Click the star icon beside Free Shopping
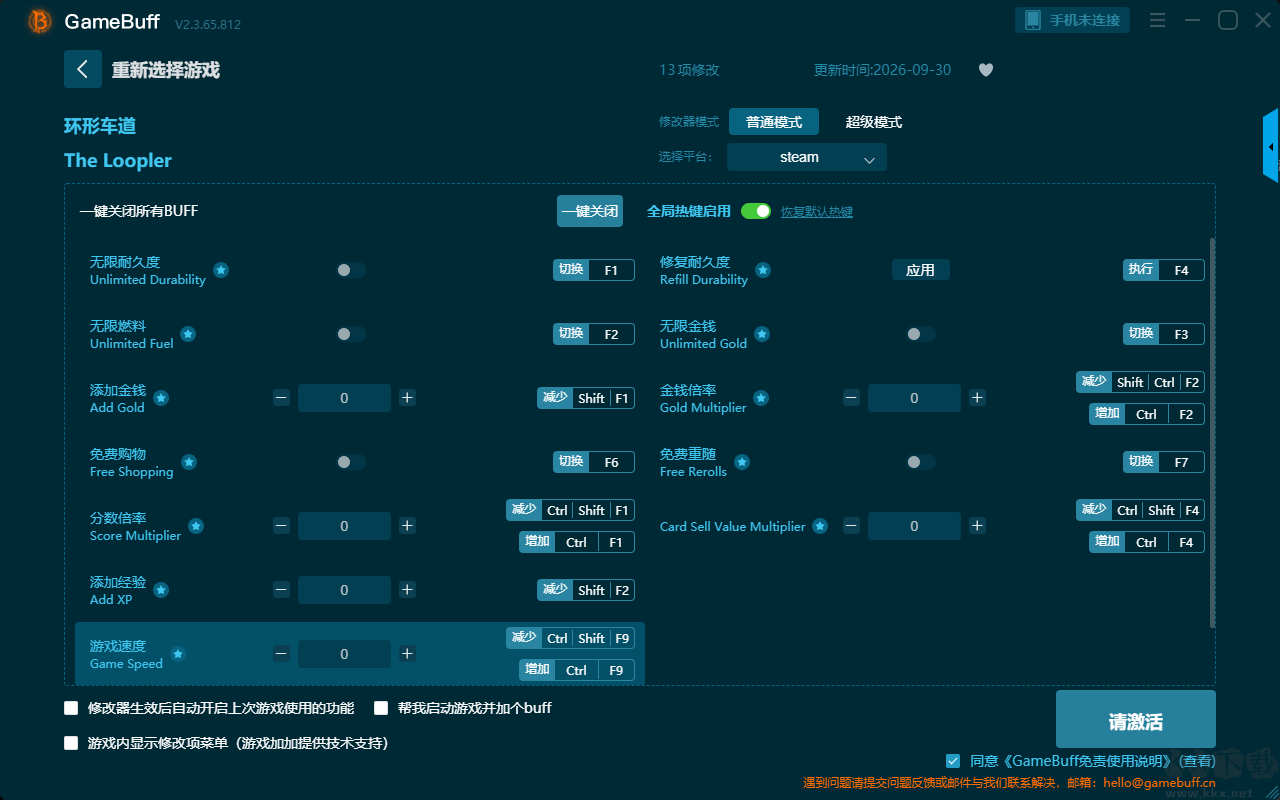 pyautogui.click(x=189, y=462)
